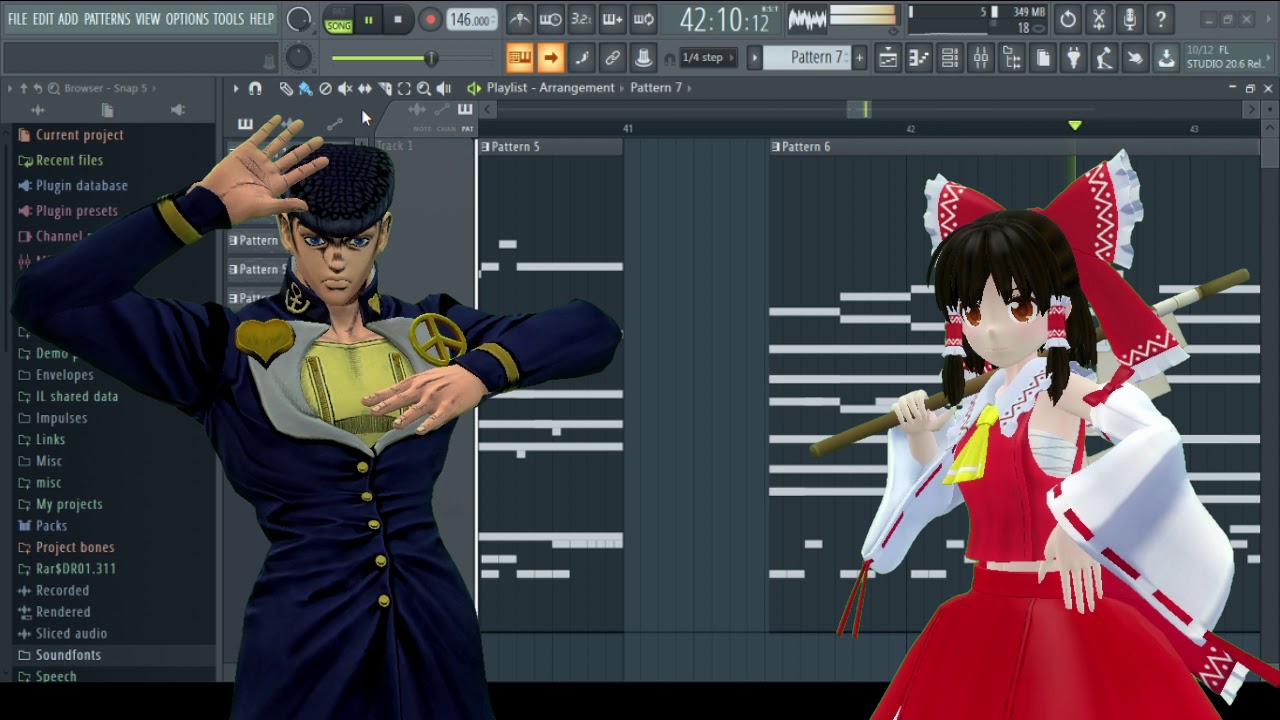Screen dimensions: 1280x720
Task: Toggle the playlist magnet snap icon
Action: pos(255,88)
